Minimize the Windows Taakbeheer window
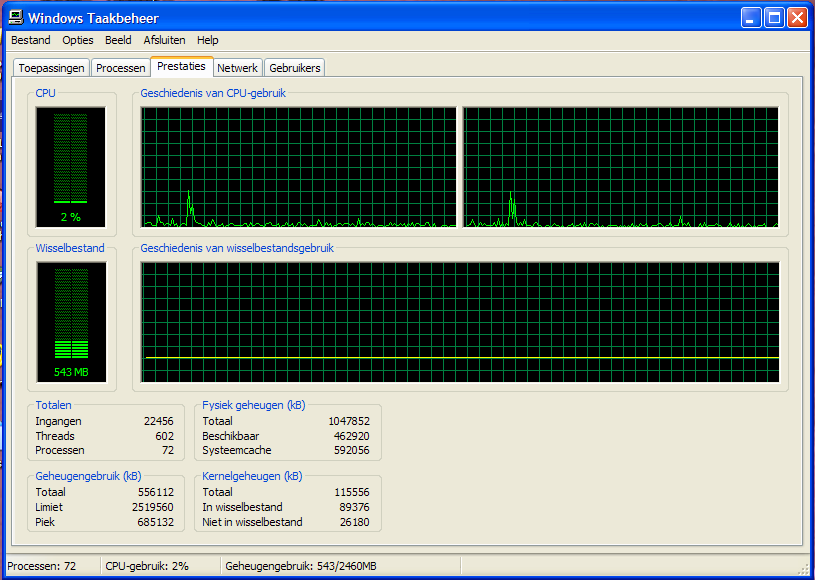Image resolution: width=815 pixels, height=580 pixels. pyautogui.click(x=751, y=18)
